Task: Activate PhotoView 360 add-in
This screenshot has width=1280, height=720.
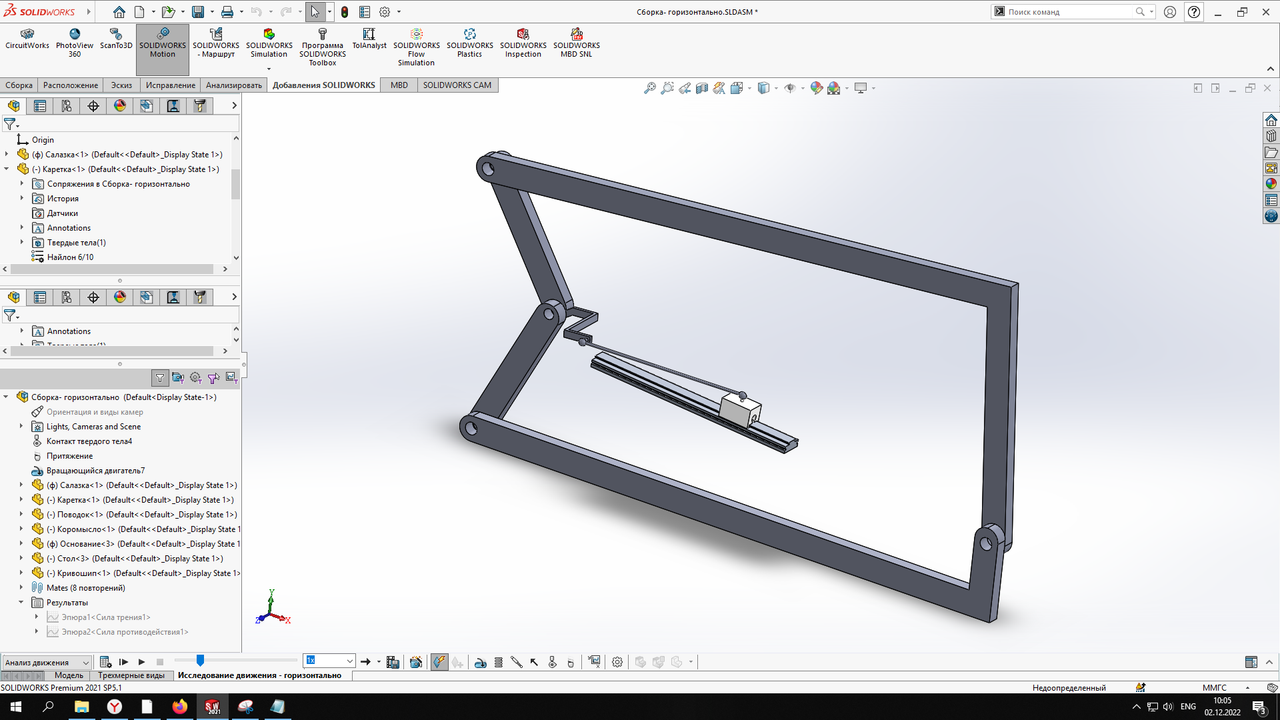Action: [74, 44]
